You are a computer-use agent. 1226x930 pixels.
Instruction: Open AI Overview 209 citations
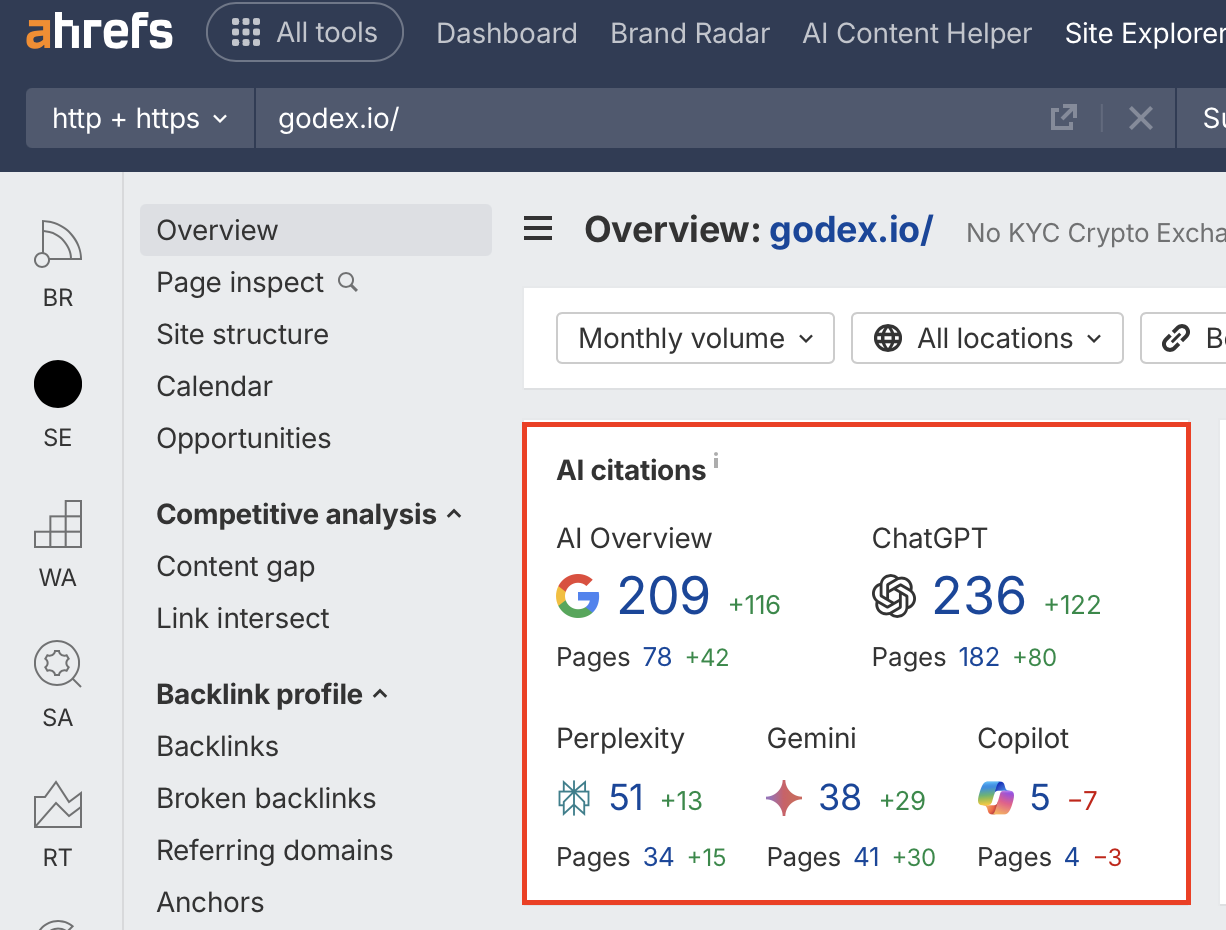(664, 596)
